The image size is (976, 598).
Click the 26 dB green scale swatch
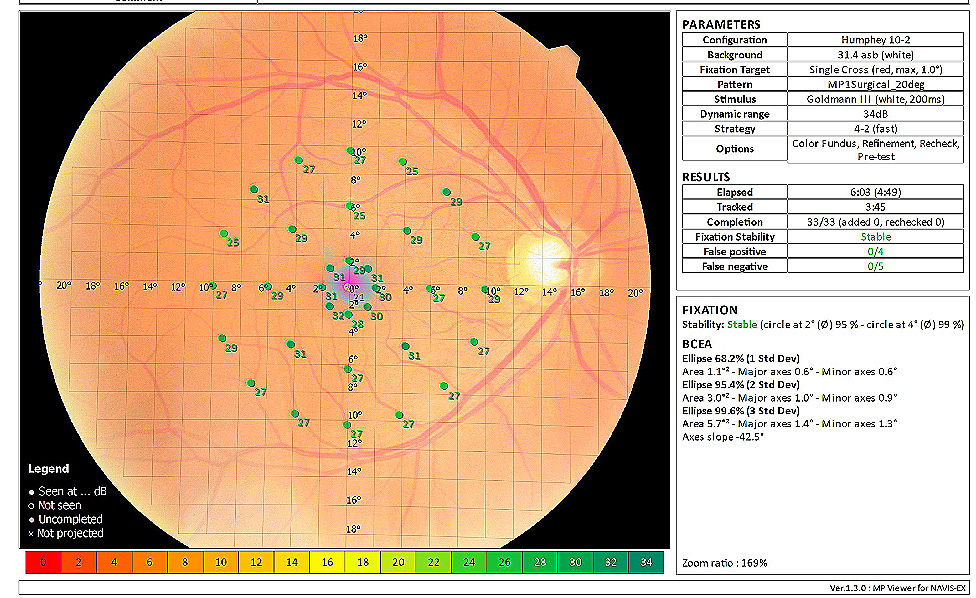tap(504, 563)
